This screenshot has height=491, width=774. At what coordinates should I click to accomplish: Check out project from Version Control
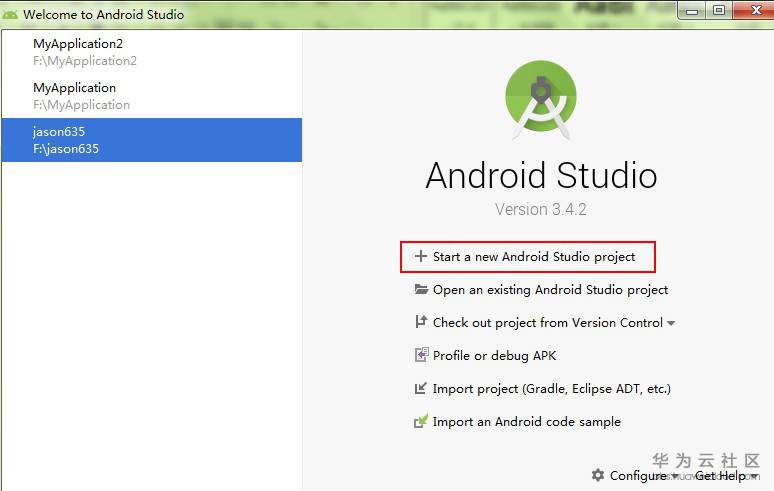pyautogui.click(x=547, y=323)
